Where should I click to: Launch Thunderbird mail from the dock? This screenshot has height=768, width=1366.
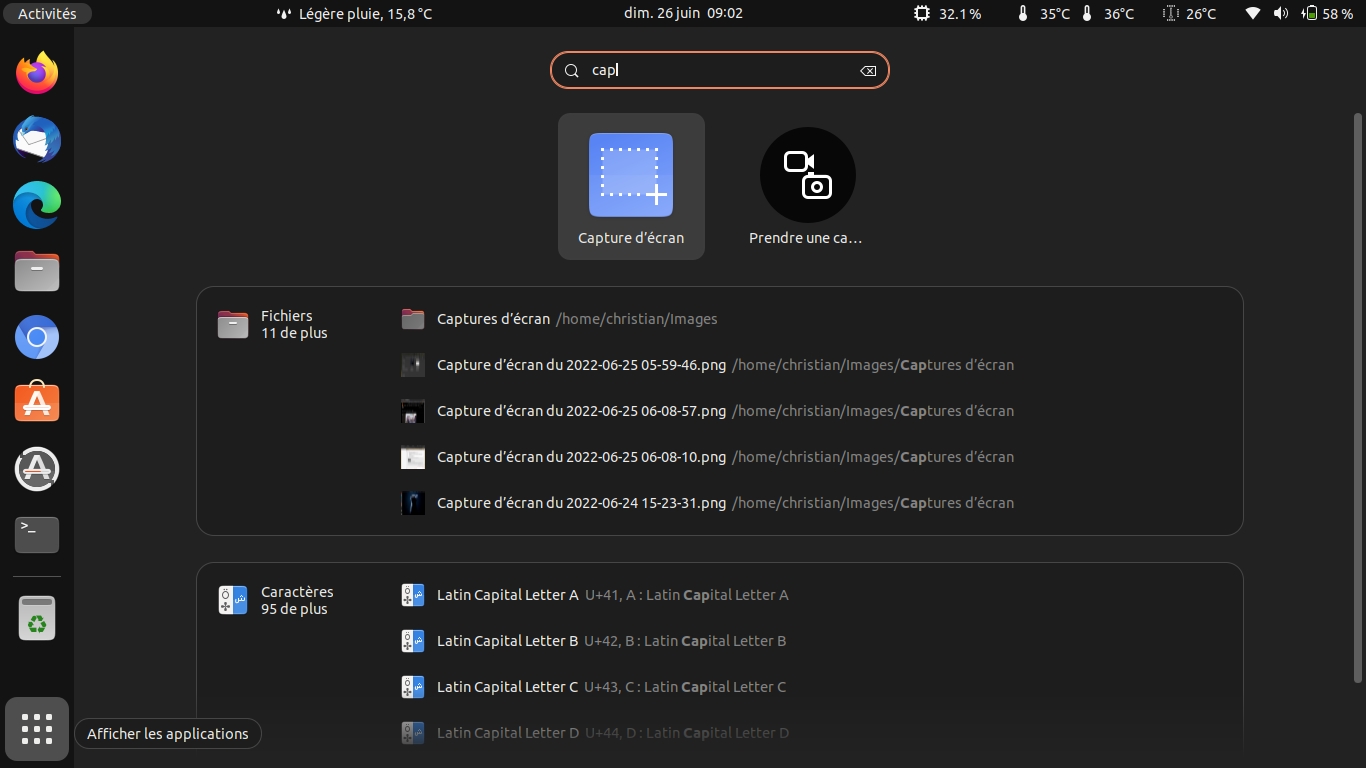(37, 139)
